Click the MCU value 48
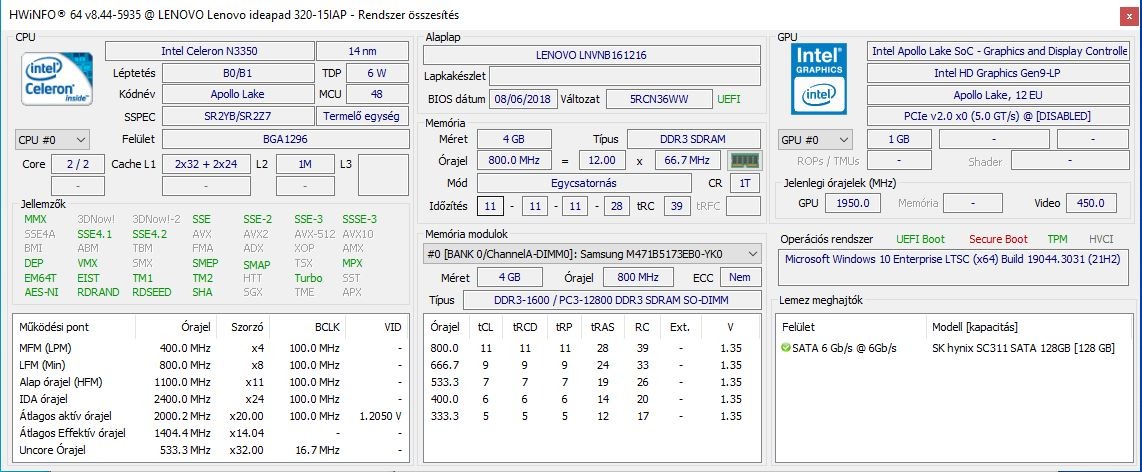1142x472 pixels. pyautogui.click(x=377, y=94)
